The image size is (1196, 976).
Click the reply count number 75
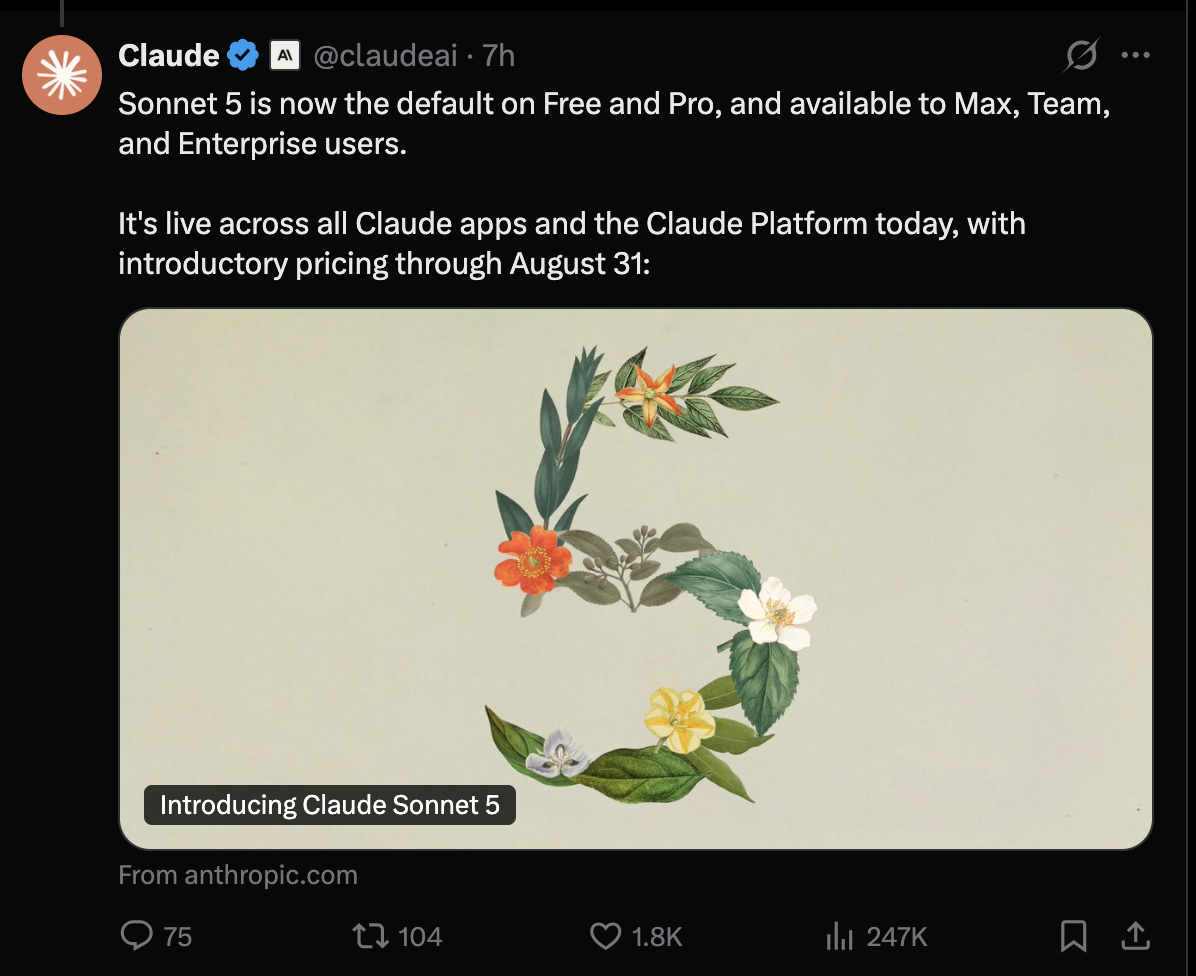tap(178, 936)
